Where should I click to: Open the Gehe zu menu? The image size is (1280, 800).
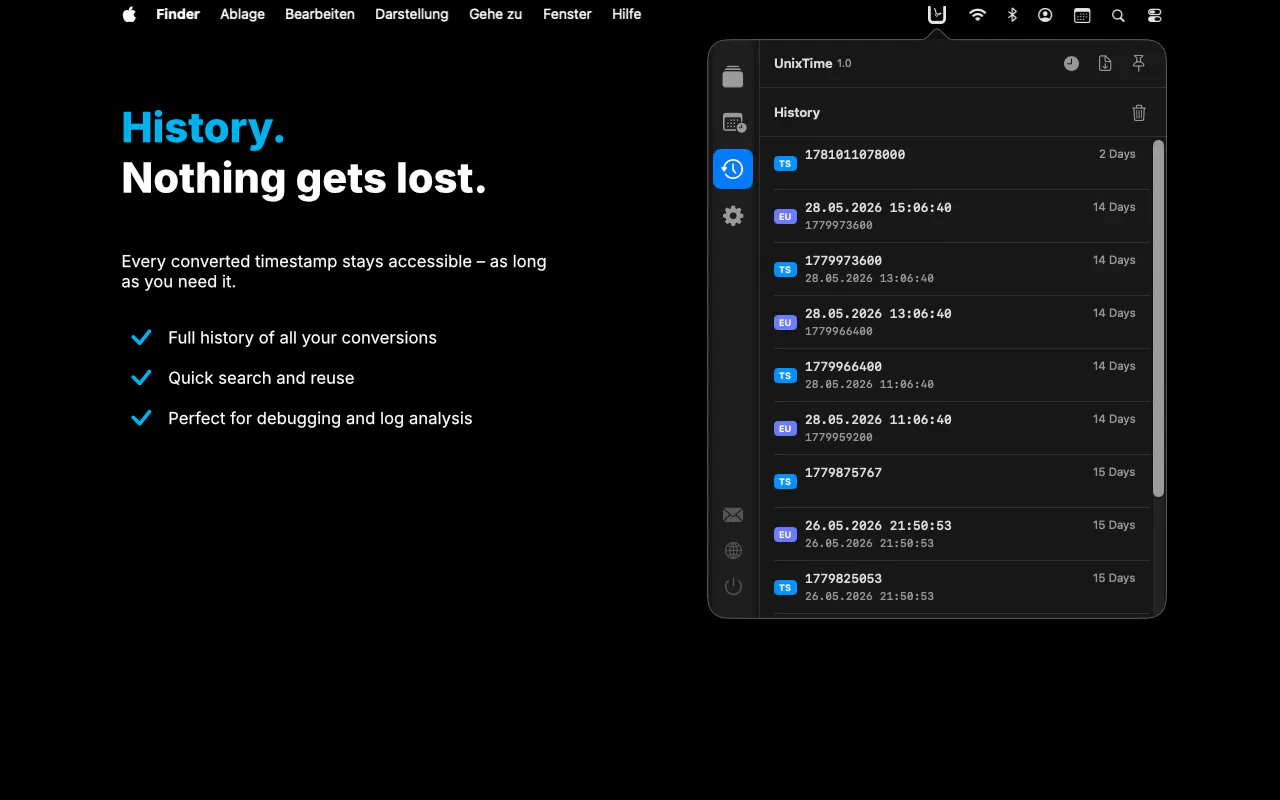(x=496, y=14)
